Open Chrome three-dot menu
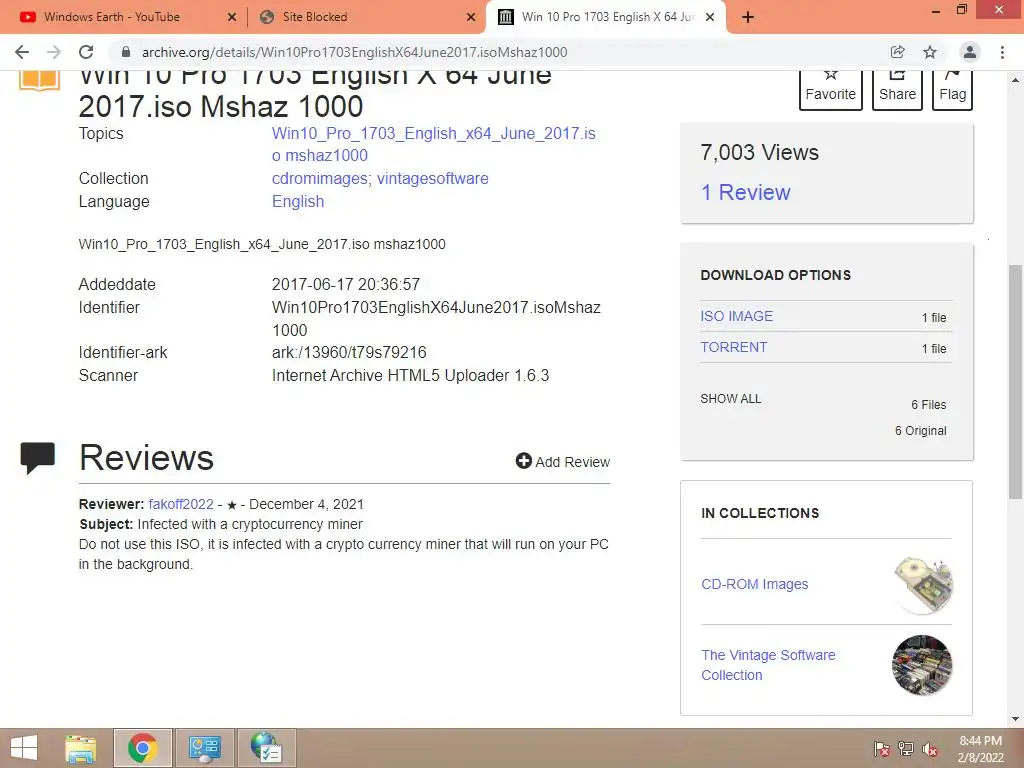 [1002, 52]
